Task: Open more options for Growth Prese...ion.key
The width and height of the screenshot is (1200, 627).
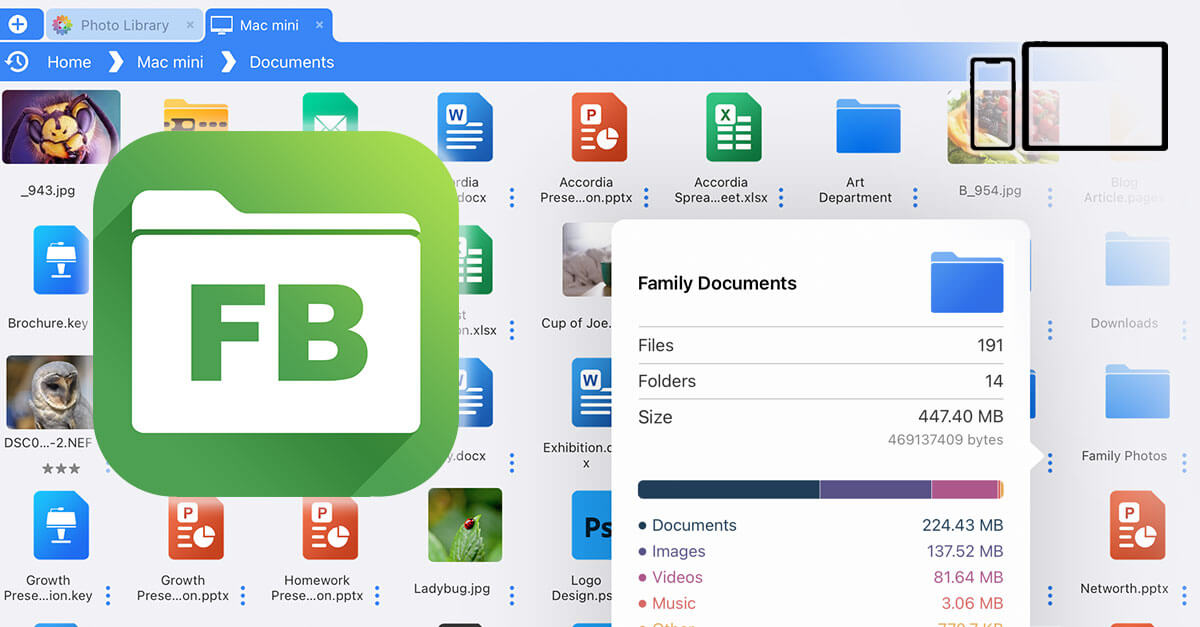Action: click(x=108, y=595)
